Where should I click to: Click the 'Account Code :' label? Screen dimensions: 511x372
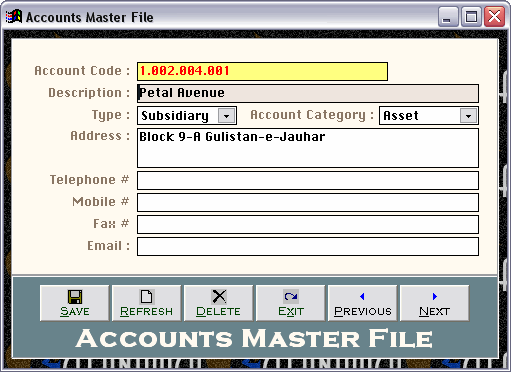click(x=82, y=71)
